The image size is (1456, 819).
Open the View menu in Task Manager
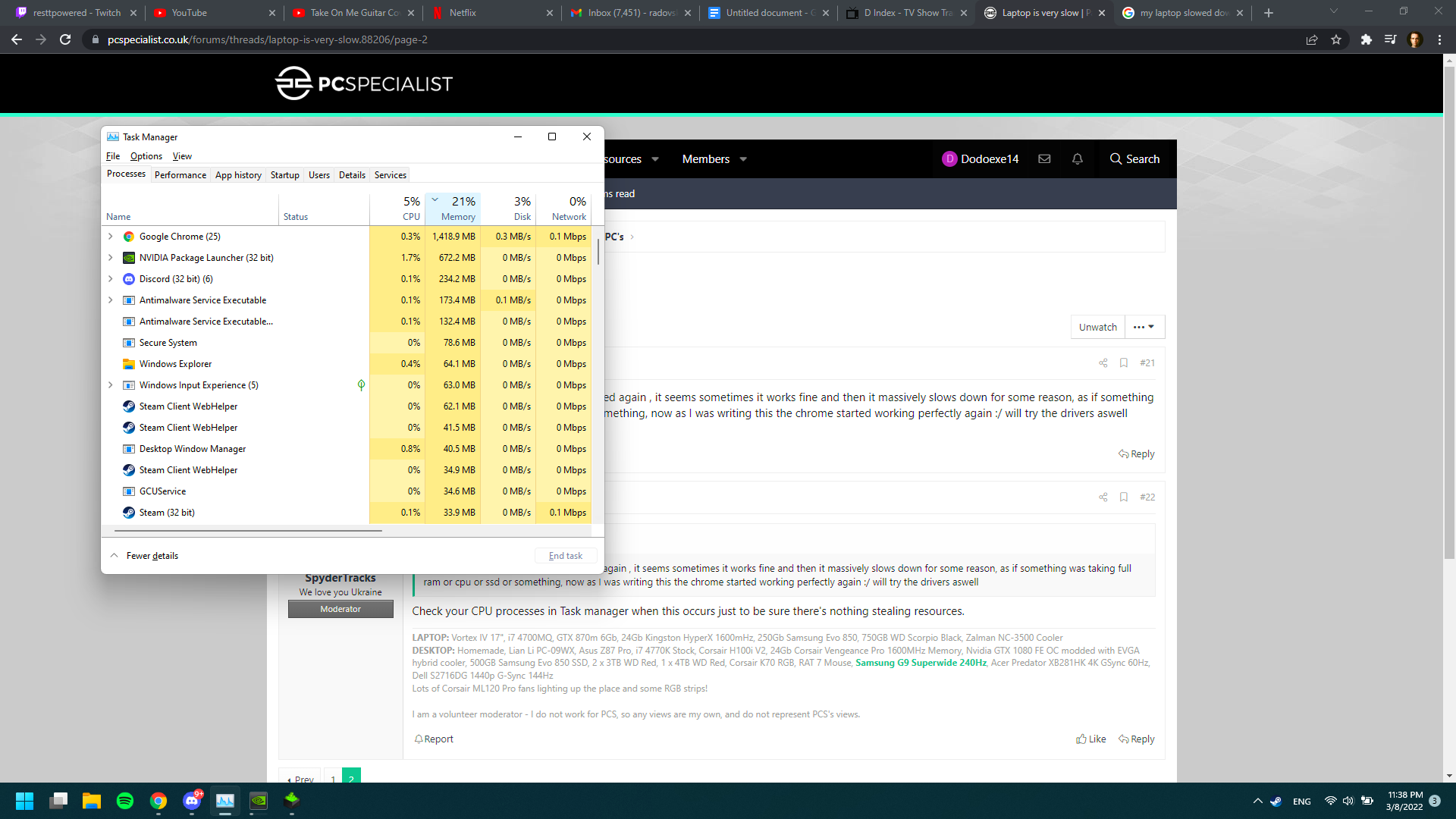[182, 156]
